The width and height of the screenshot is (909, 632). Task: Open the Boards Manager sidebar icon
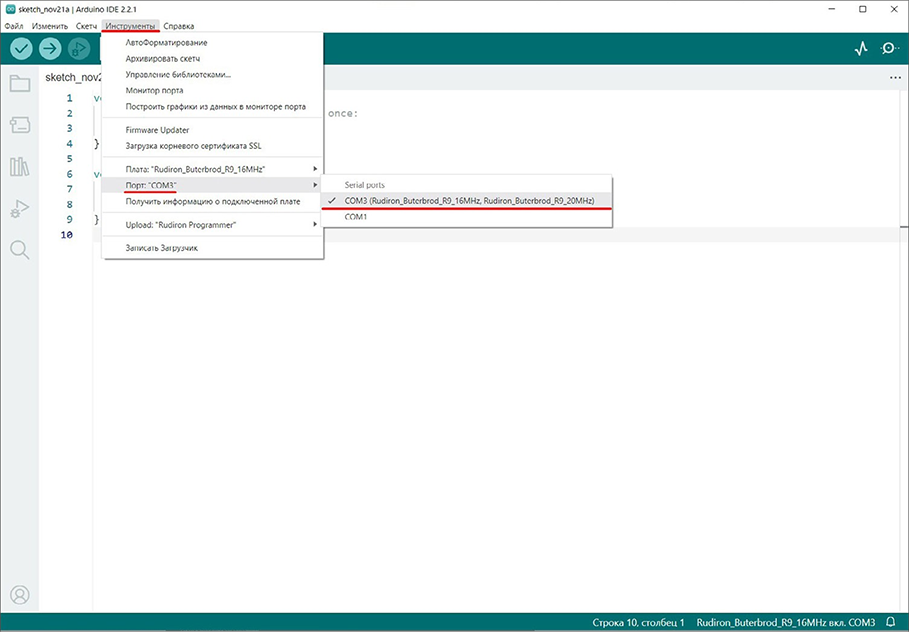20,125
